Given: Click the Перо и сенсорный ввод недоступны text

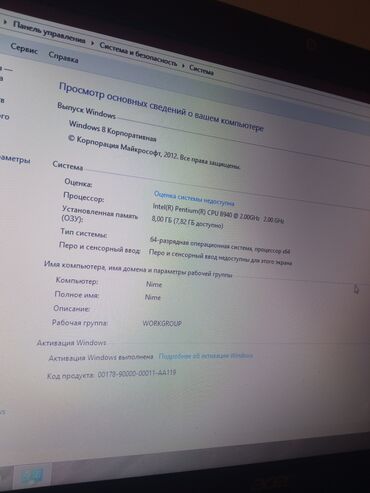Looking at the screenshot, I should (220, 257).
